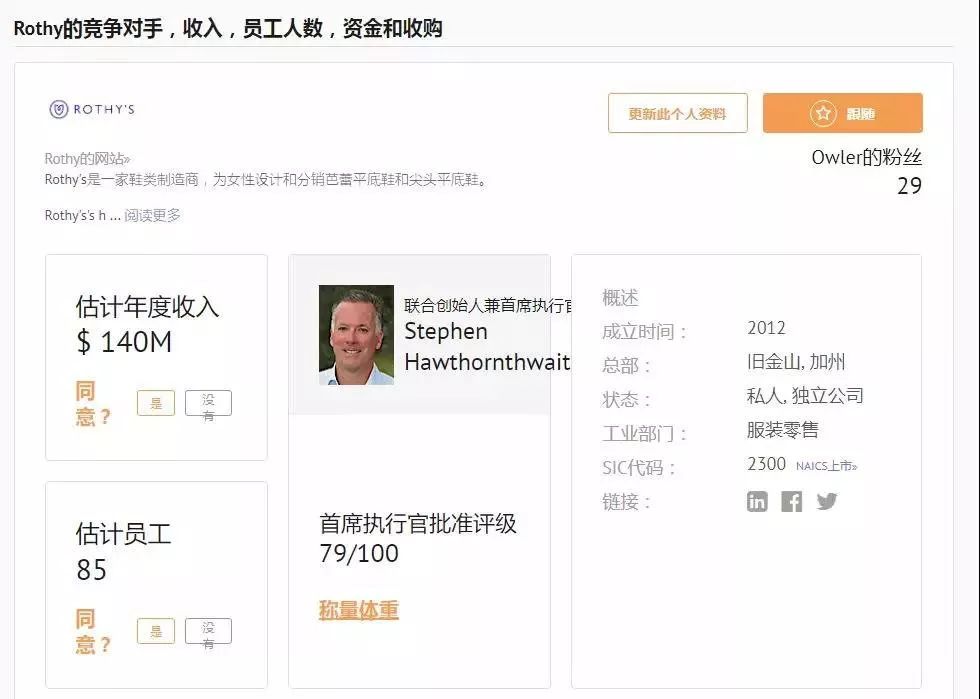The height and width of the screenshot is (699, 980).
Task: Click the follower count 29
Action: [x=909, y=186]
